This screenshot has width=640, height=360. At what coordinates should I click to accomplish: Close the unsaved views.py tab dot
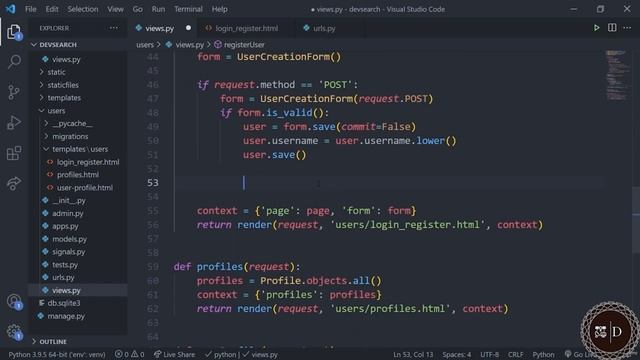point(188,28)
